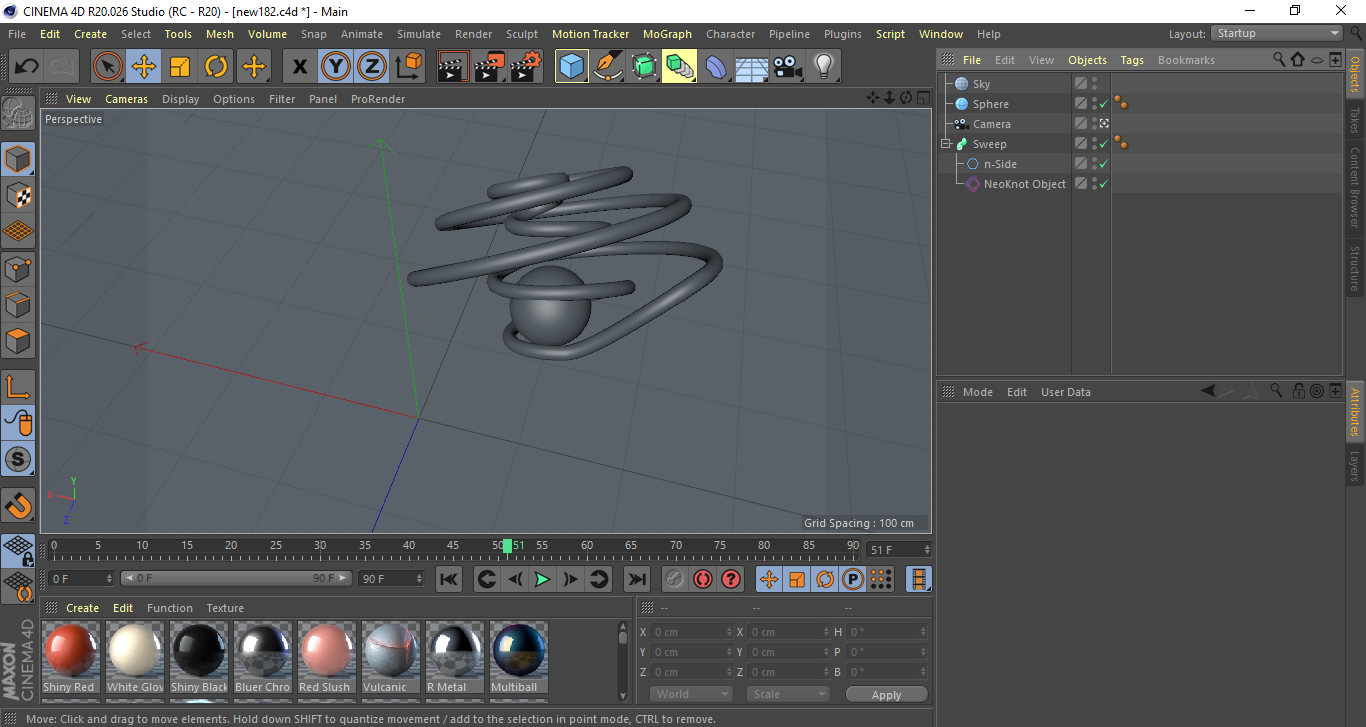Select the Live Selection tool

coord(108,67)
